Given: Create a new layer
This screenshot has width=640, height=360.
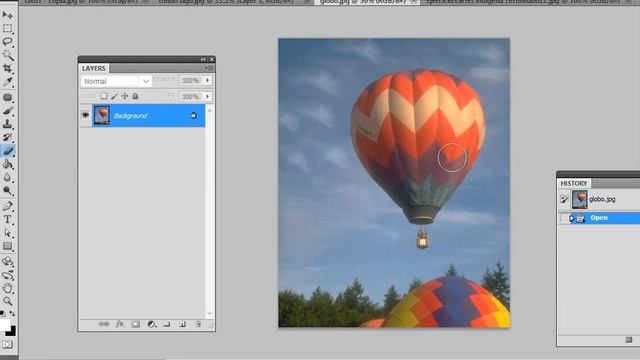Looking at the screenshot, I should pos(182,324).
